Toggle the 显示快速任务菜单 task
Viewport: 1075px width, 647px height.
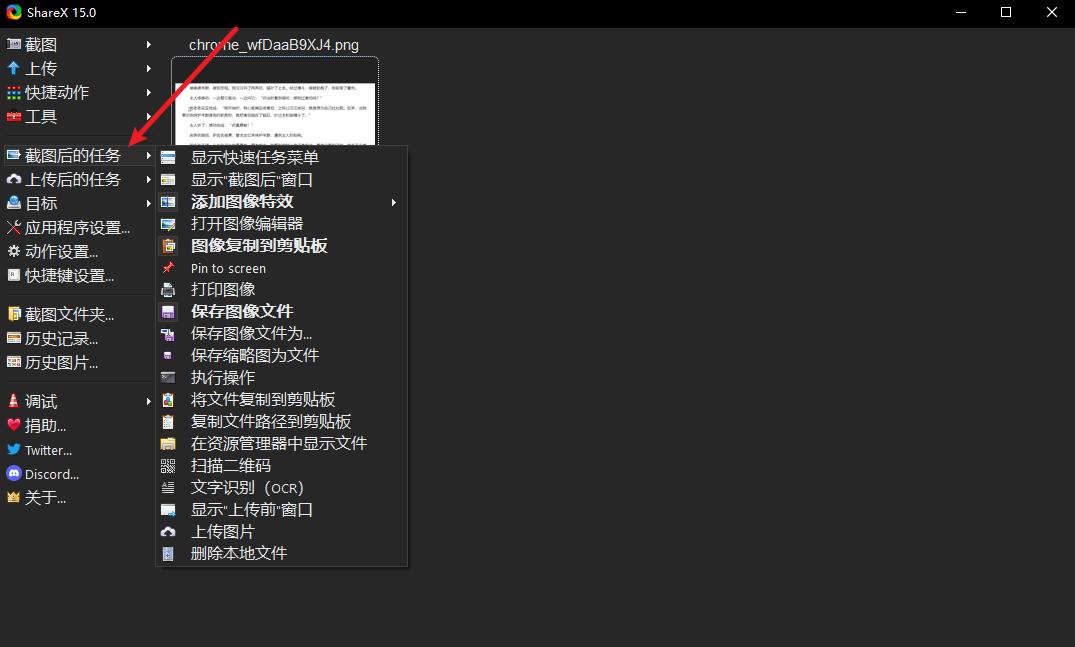tap(282, 158)
